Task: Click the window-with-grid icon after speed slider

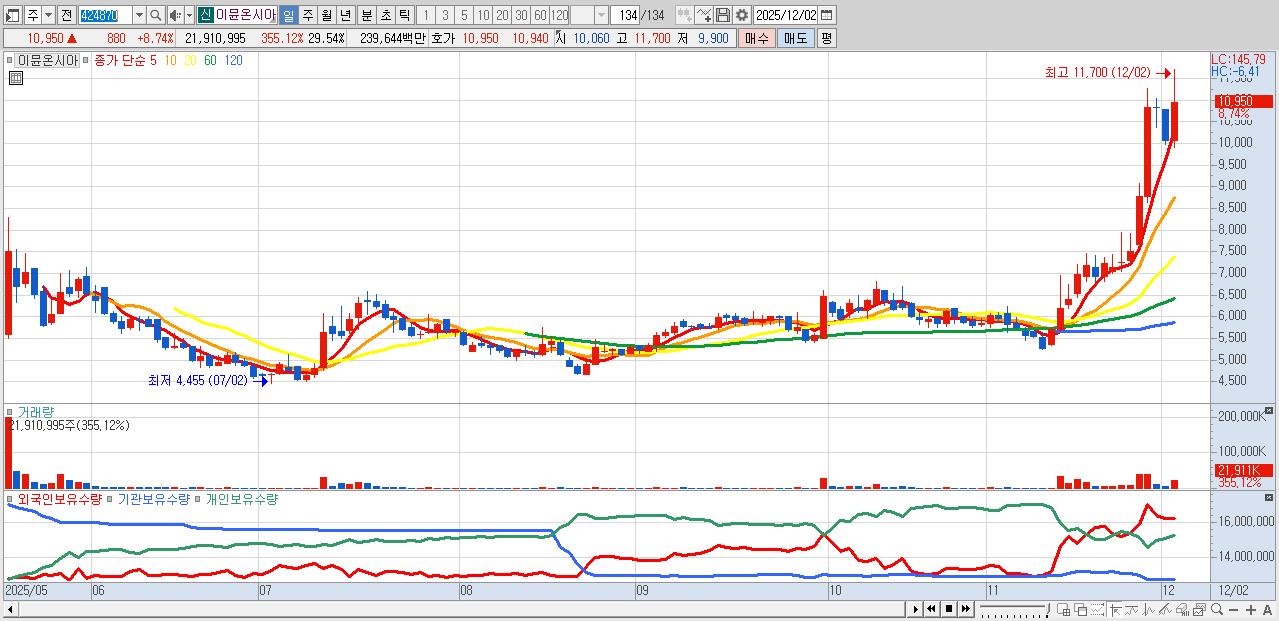Action: (1064, 609)
